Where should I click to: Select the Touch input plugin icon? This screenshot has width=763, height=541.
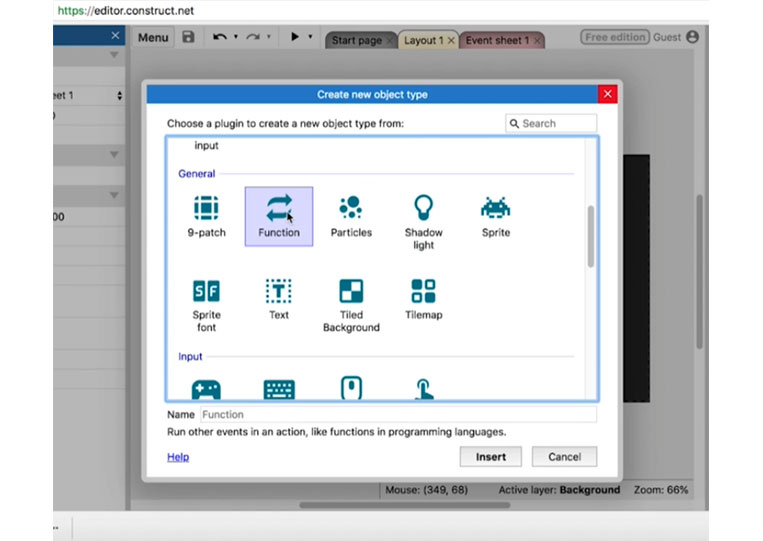click(x=423, y=389)
